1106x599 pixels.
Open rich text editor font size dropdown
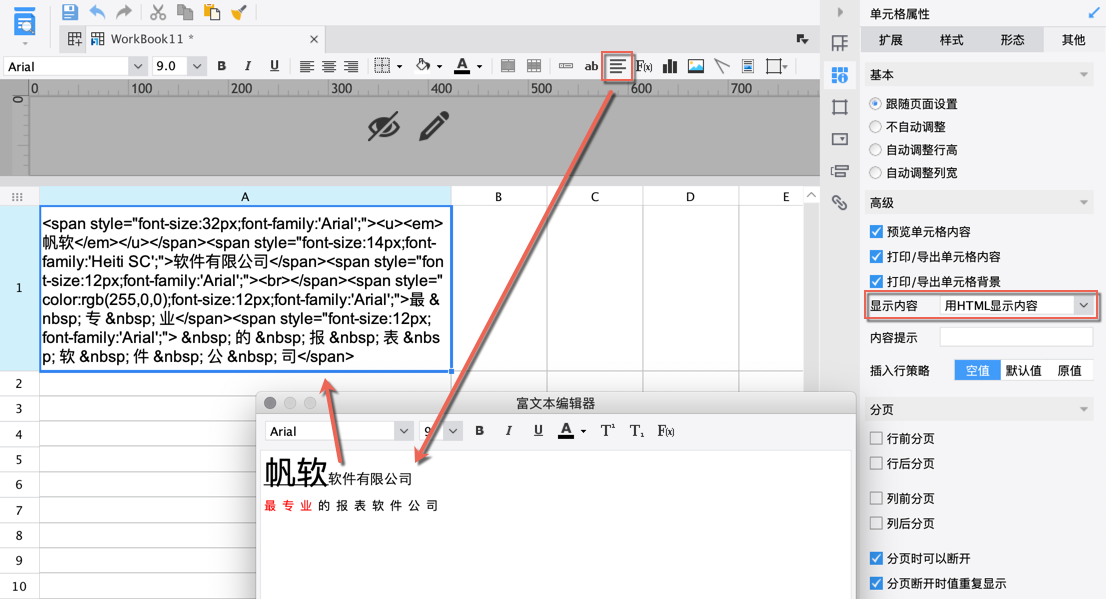[453, 431]
